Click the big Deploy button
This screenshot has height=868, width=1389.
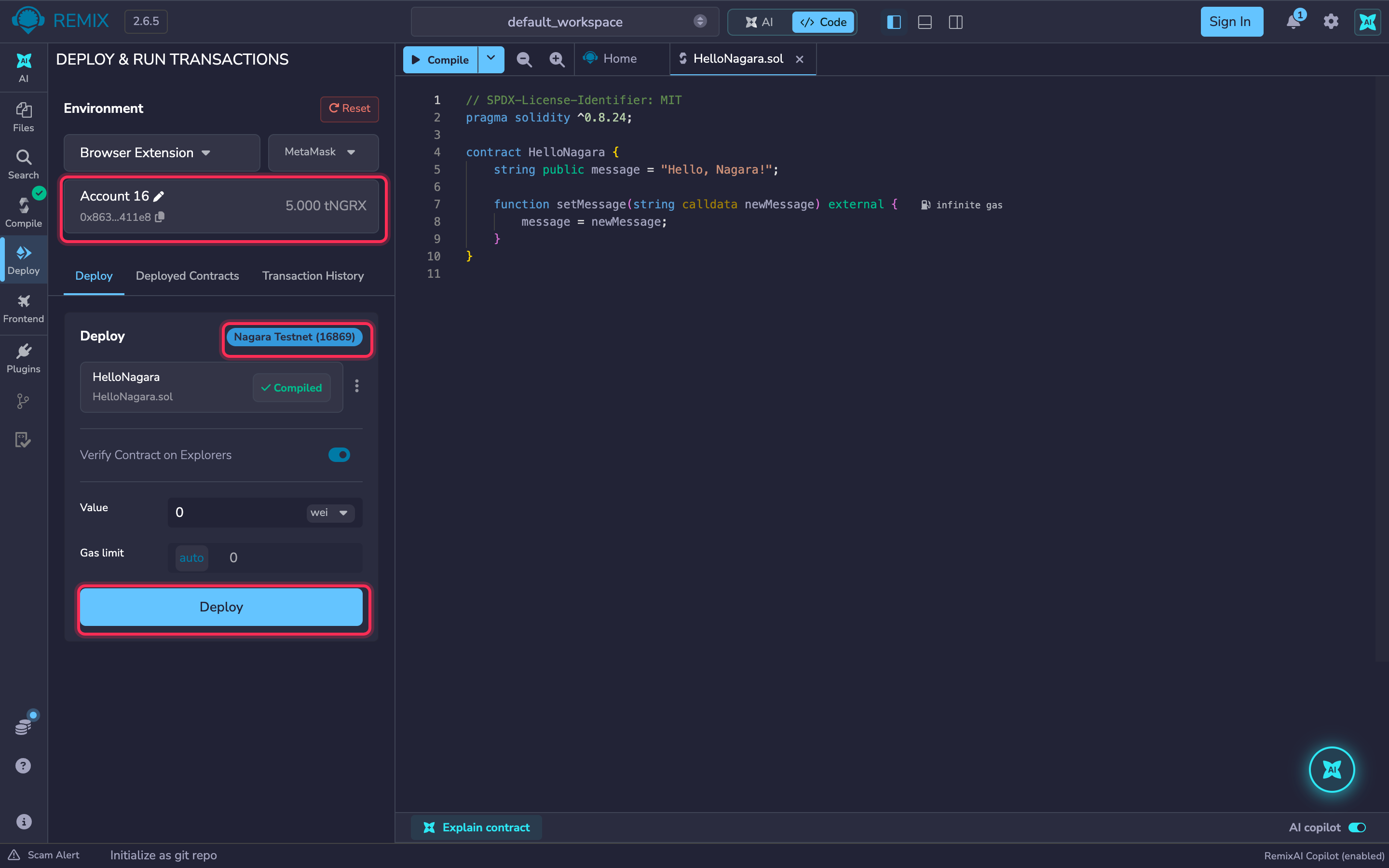[x=221, y=607]
